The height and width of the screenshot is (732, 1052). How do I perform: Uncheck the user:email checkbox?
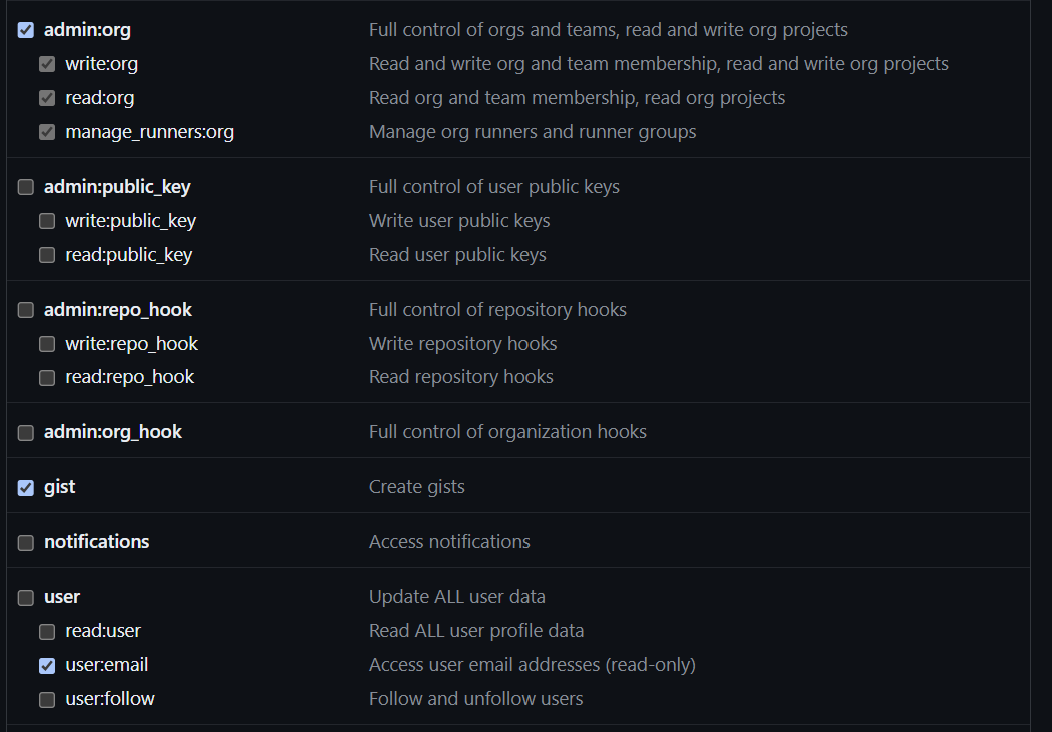pos(47,665)
